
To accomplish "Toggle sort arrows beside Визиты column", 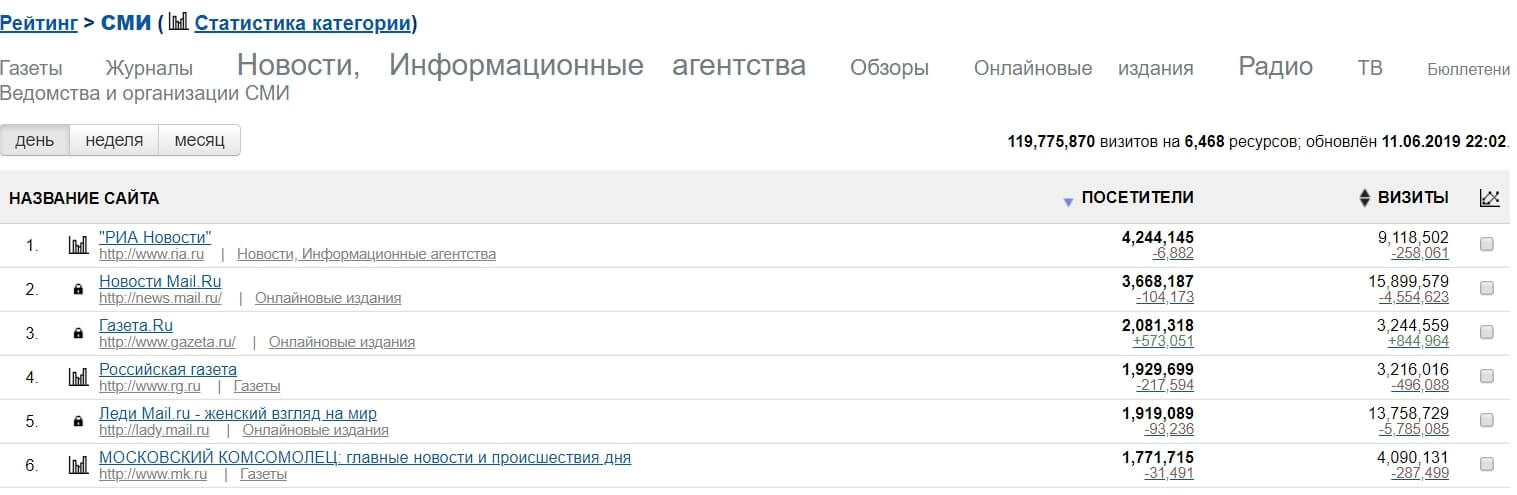I will pyautogui.click(x=1364, y=198).
